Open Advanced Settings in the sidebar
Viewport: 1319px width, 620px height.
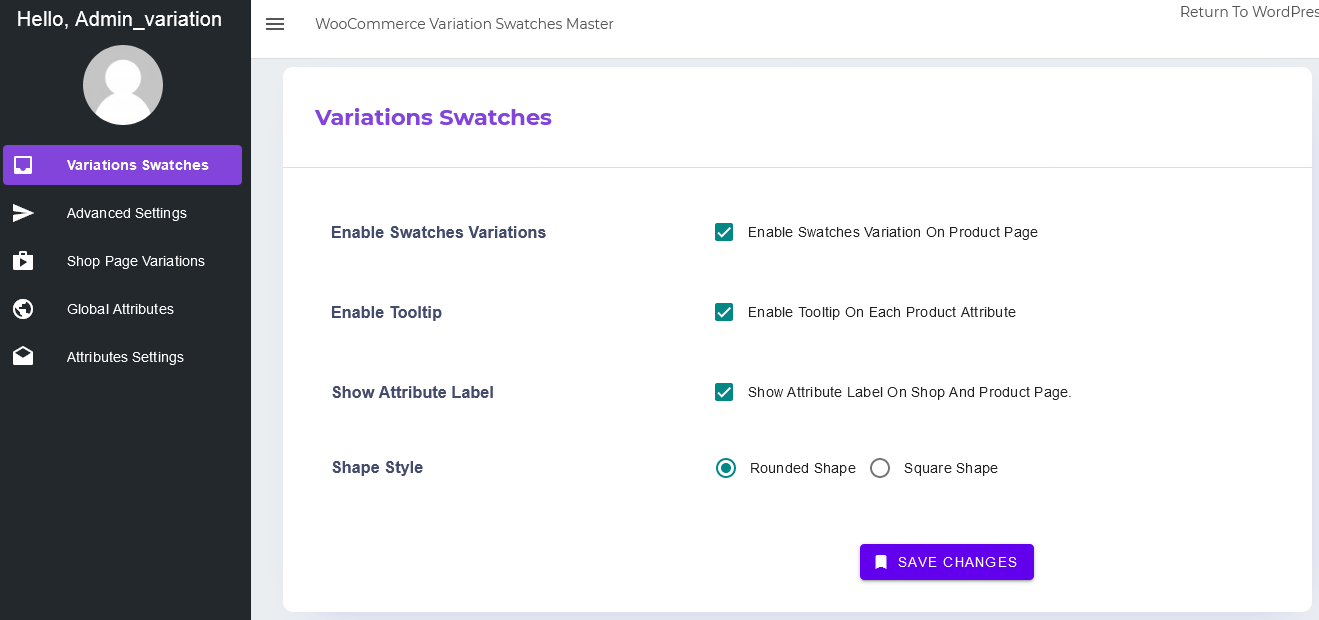point(126,213)
